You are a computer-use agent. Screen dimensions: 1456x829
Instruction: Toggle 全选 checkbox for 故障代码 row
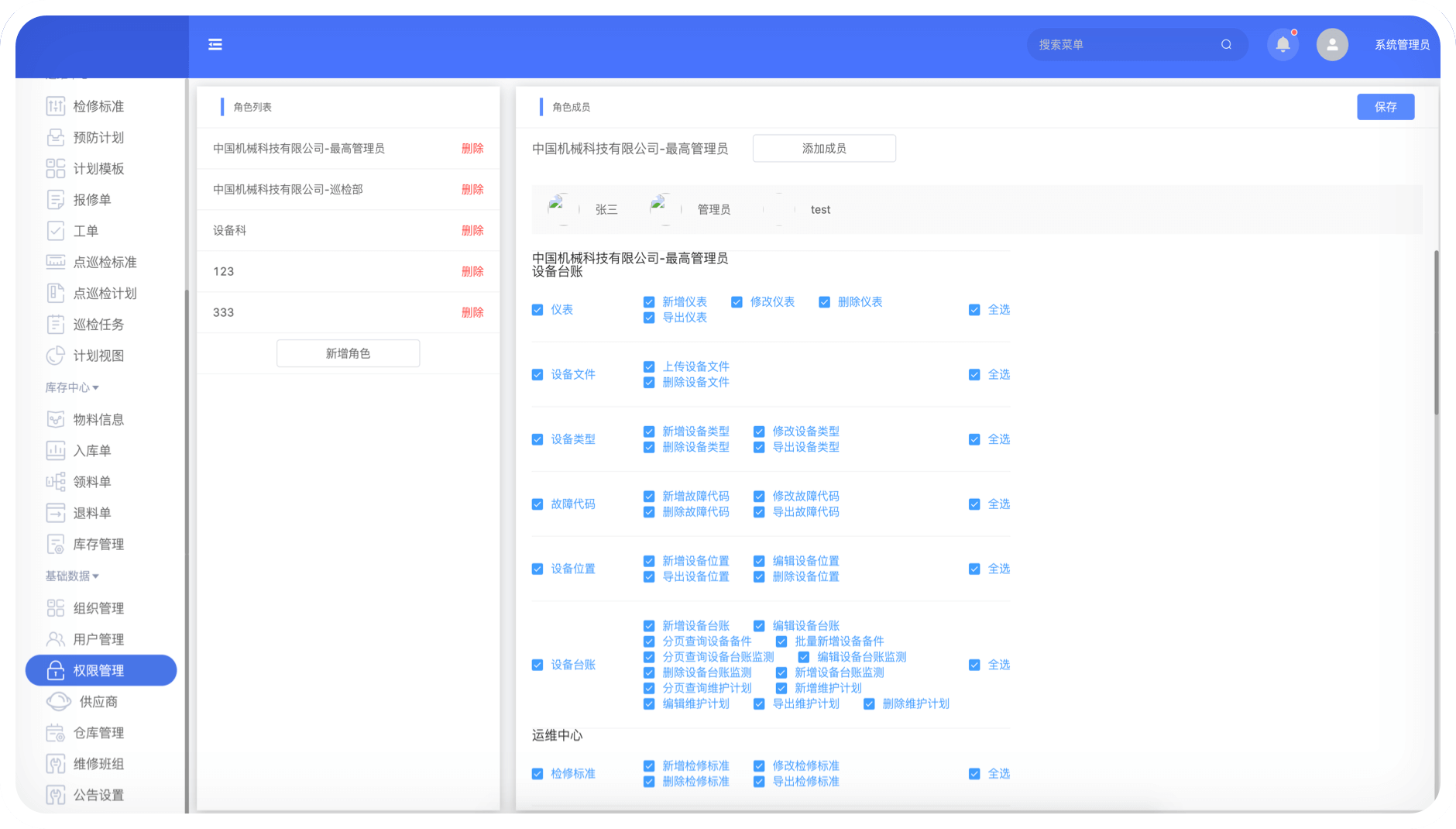pos(974,504)
